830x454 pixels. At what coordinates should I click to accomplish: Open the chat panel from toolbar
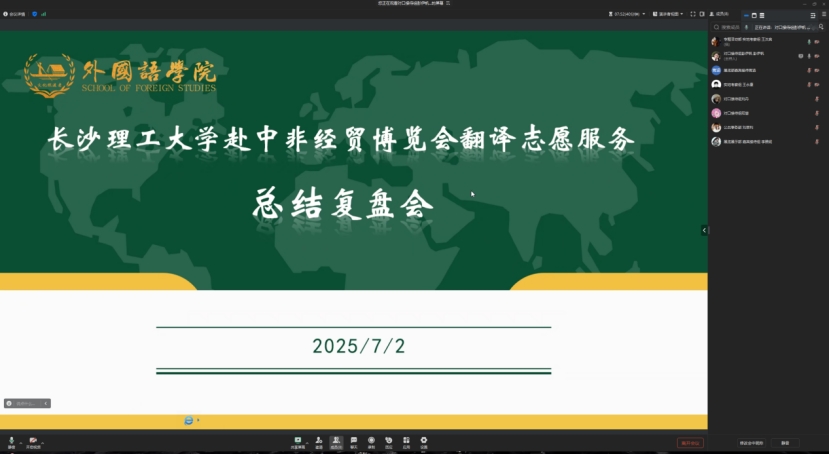(x=354, y=441)
